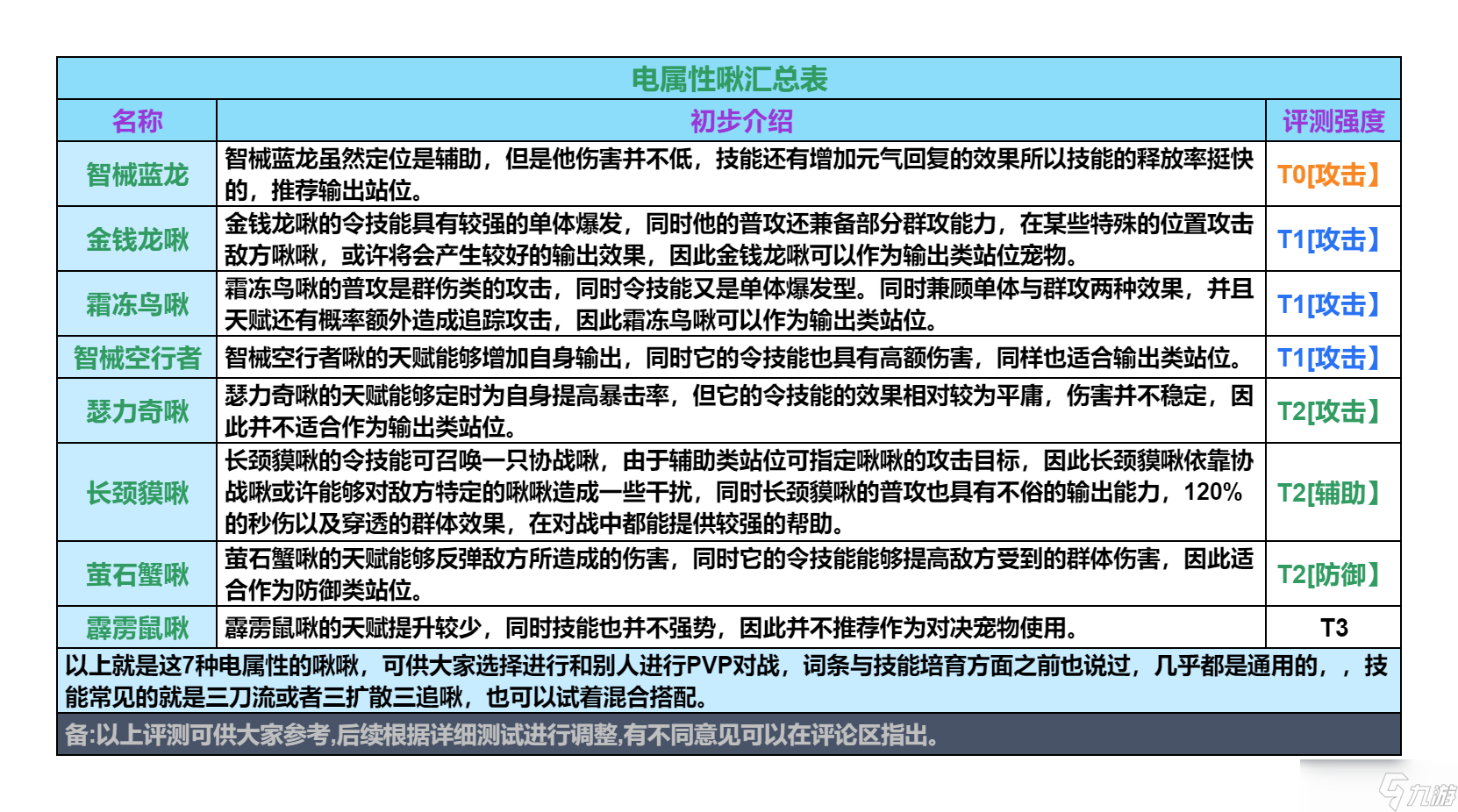Select the 霹雳鼠啾 name cell
This screenshot has height=812, width=1458.
(x=137, y=628)
